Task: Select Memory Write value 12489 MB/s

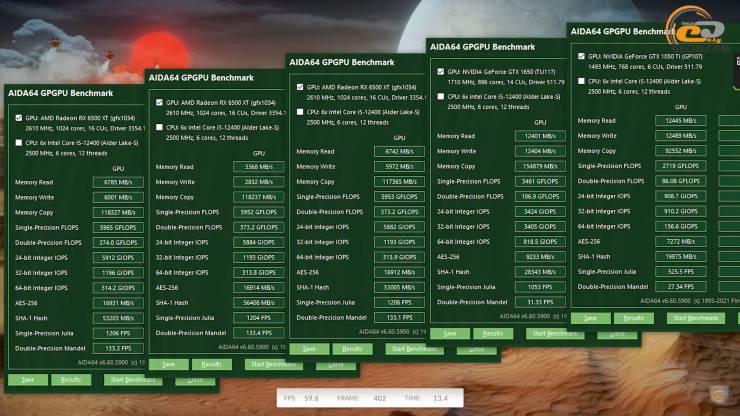Action: (x=681, y=136)
